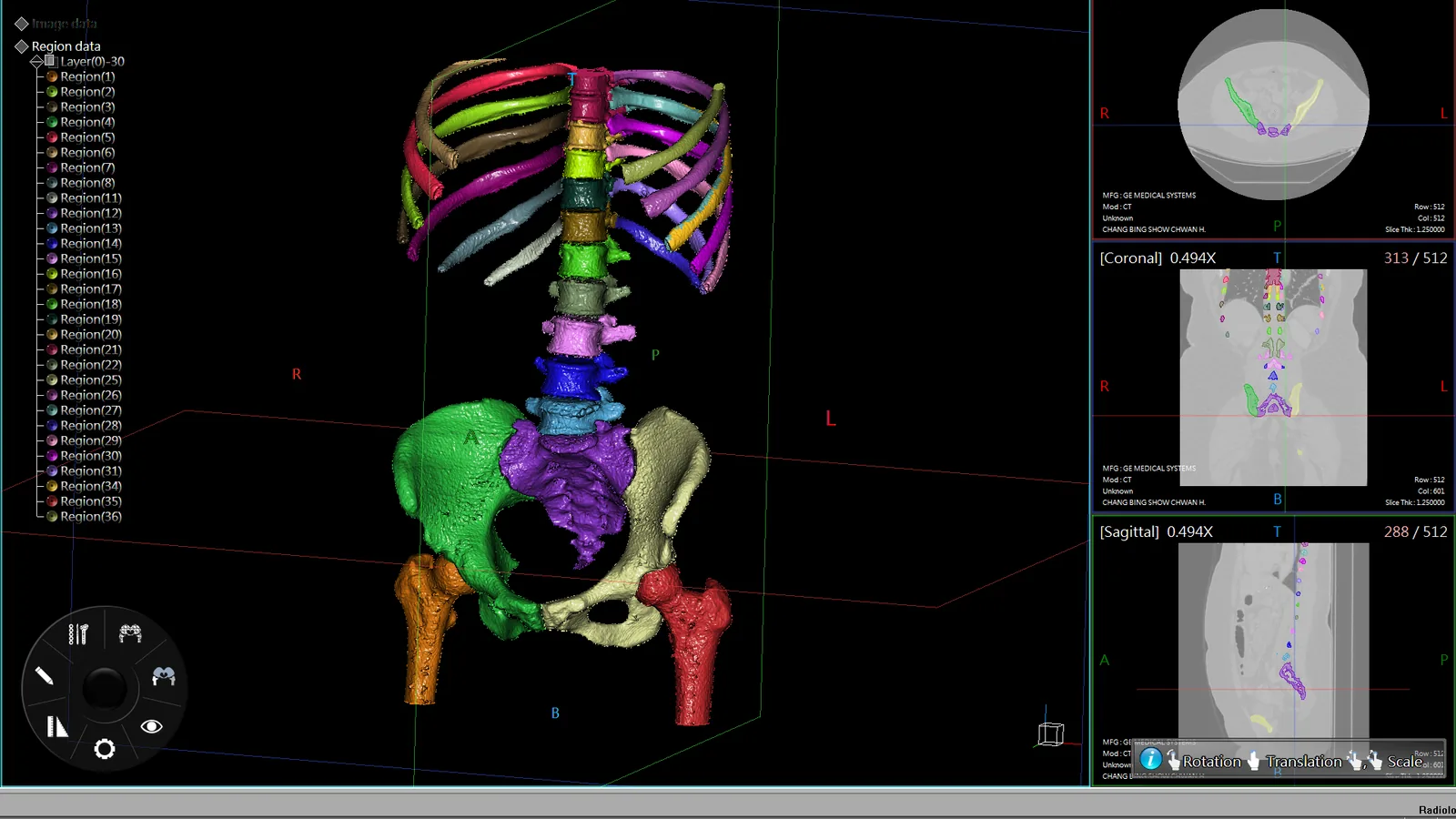Open the gear settings in radial menu
Image resolution: width=1456 pixels, height=819 pixels.
[x=105, y=749]
